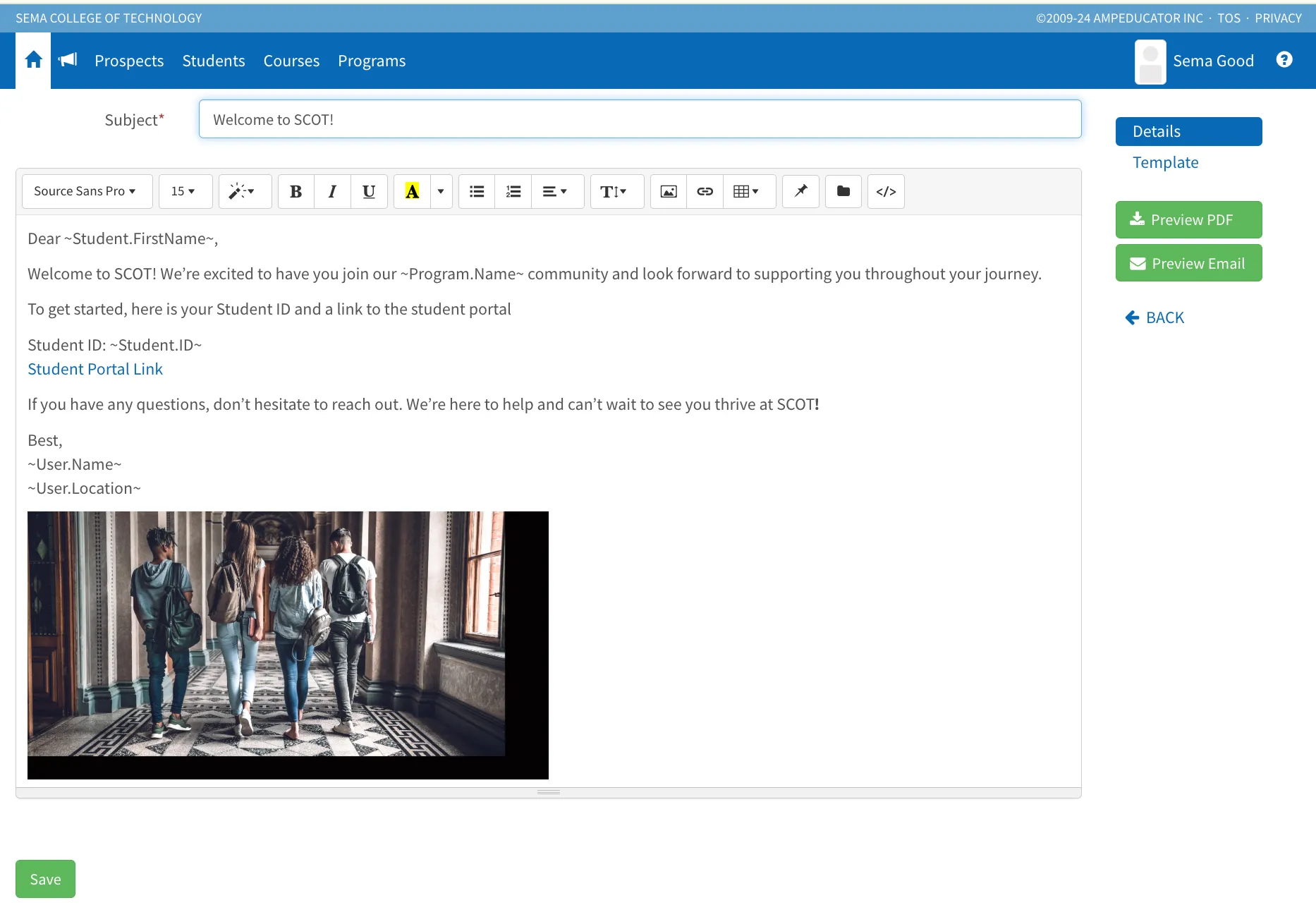The width and height of the screenshot is (1316, 917).
Task: Apply yellow highlight text color button
Action: point(412,191)
